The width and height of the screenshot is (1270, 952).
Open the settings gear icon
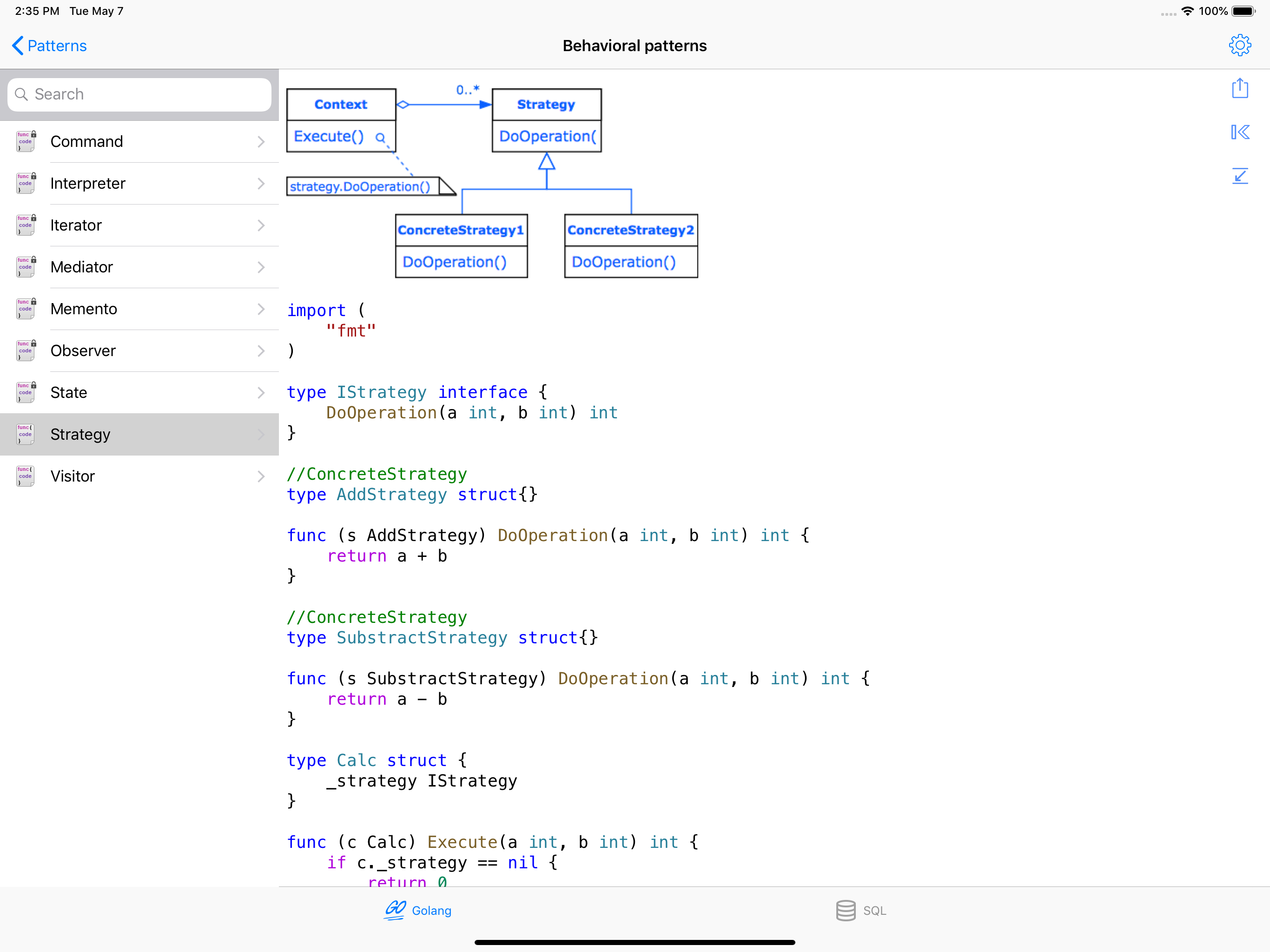point(1240,46)
